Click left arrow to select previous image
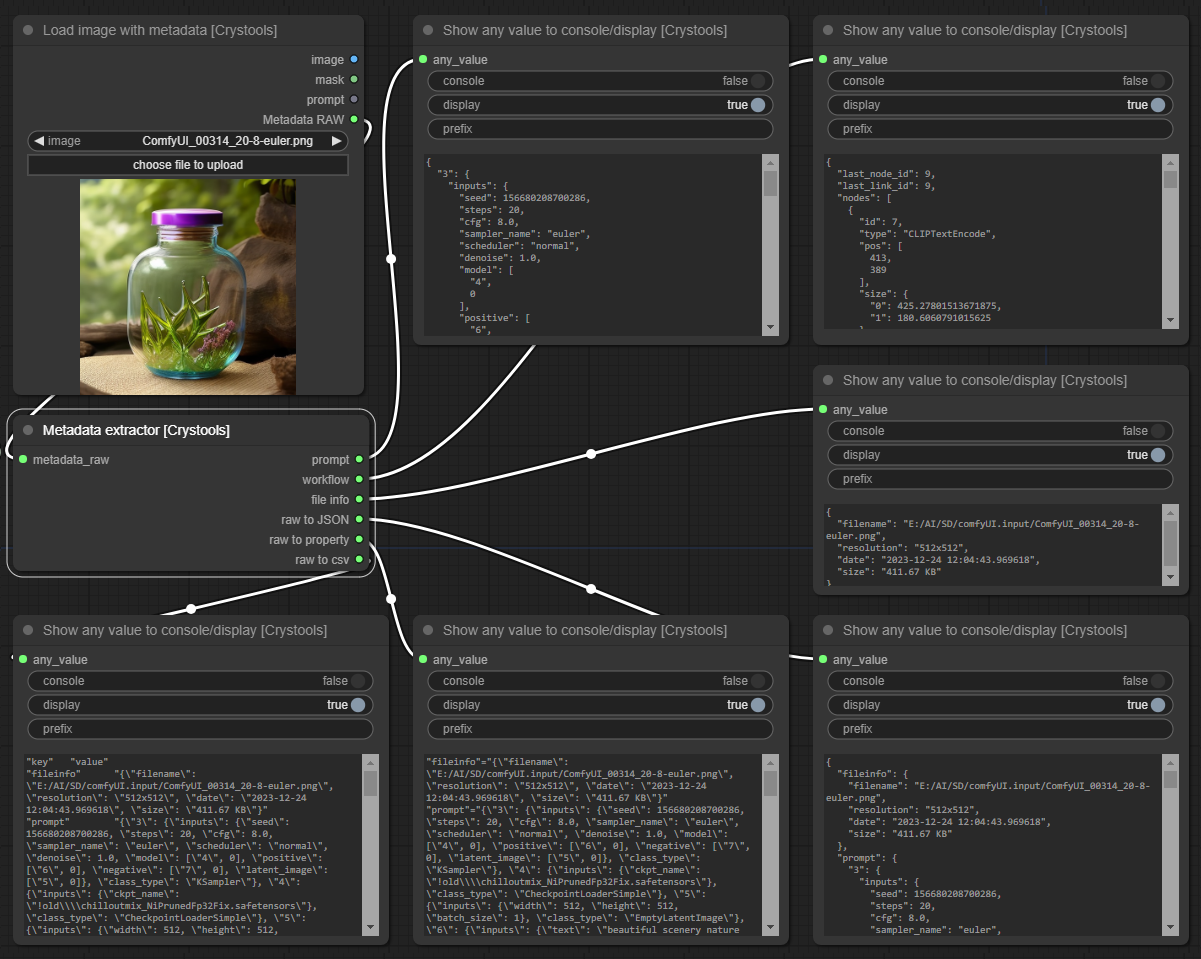Viewport: 1201px width, 959px height. tap(39, 141)
